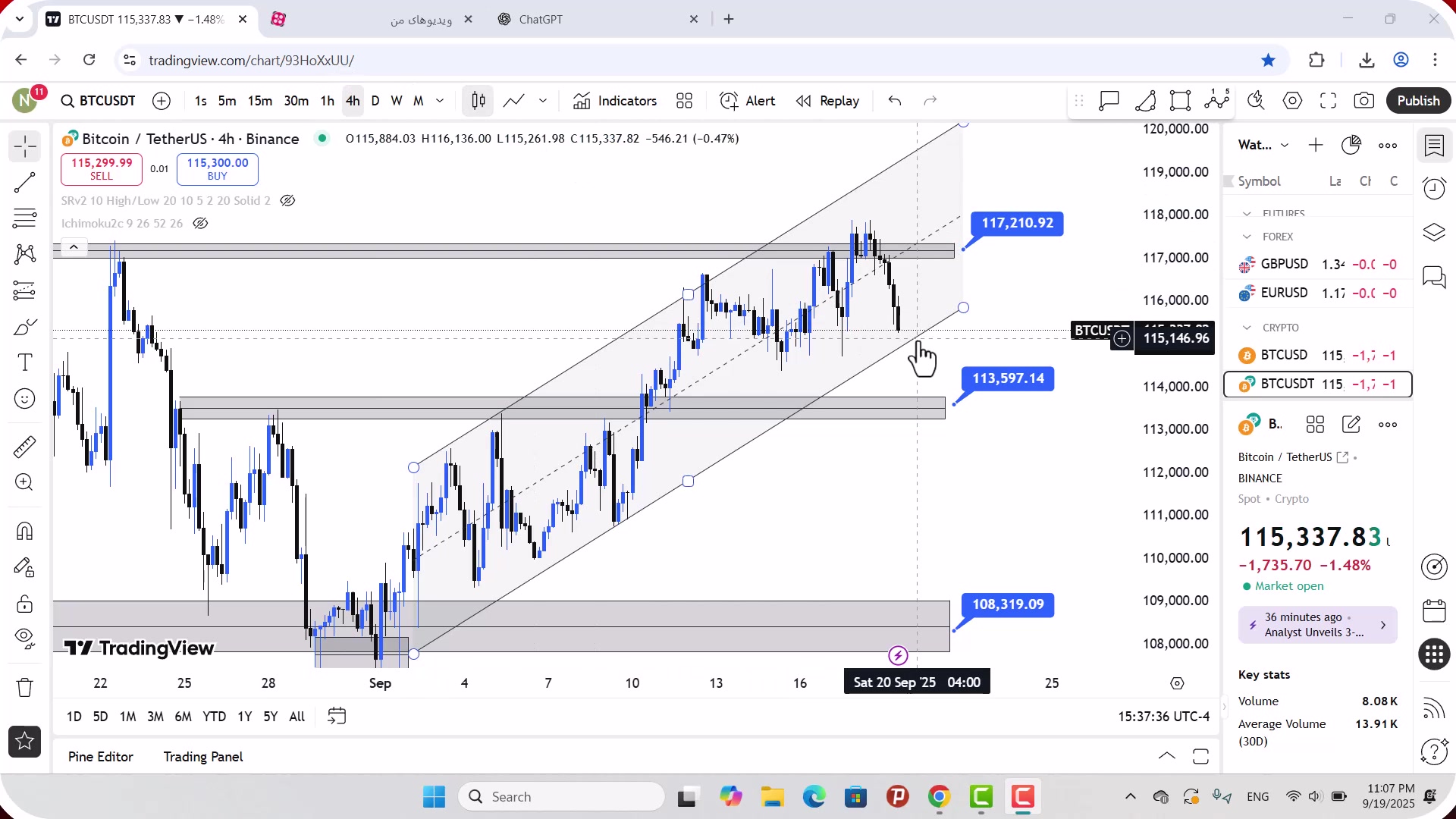Show the hidden Ichimoku2c indicator
The width and height of the screenshot is (1456, 819).
click(200, 224)
